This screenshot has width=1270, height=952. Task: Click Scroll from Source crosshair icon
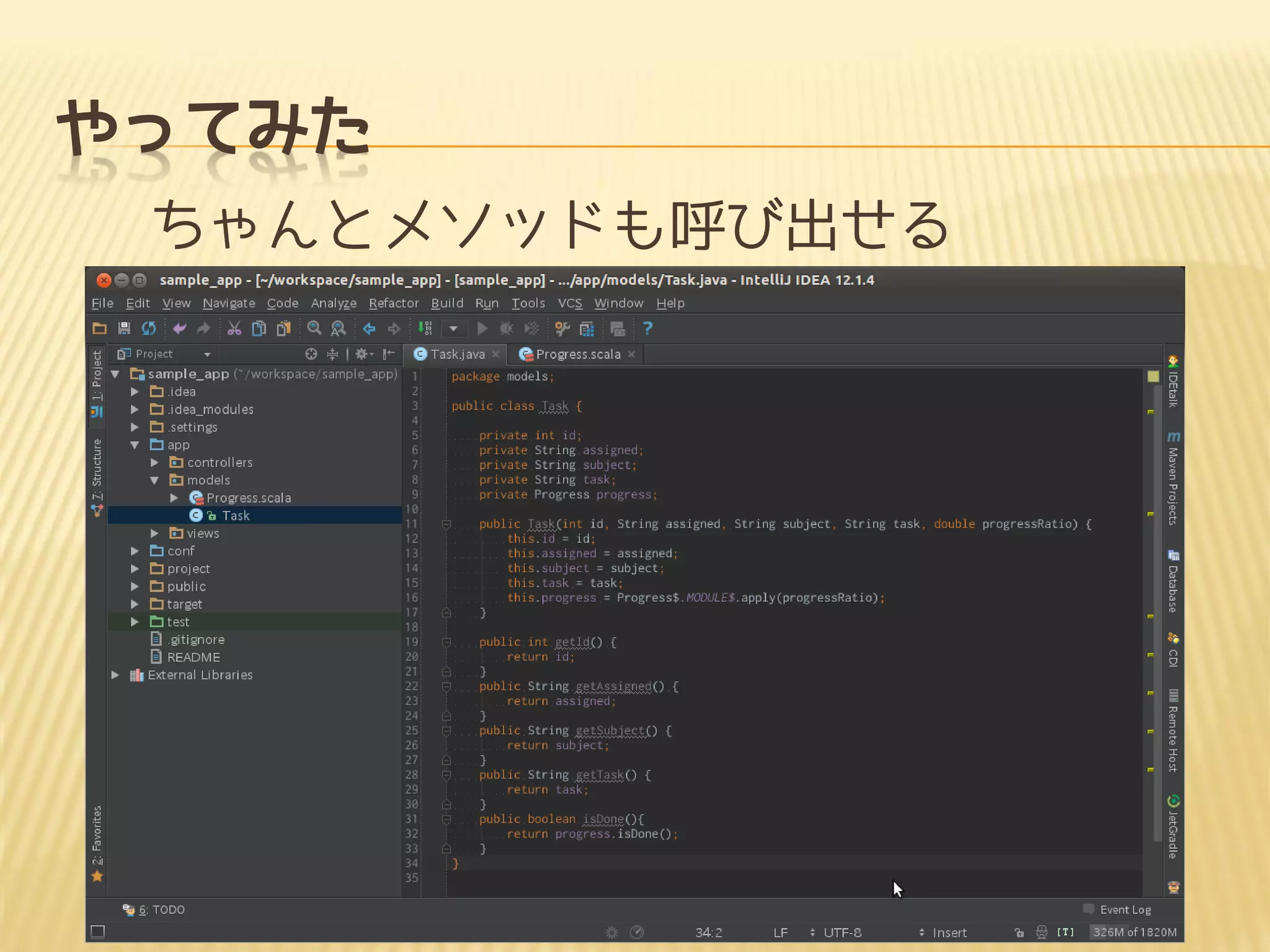pyautogui.click(x=311, y=354)
